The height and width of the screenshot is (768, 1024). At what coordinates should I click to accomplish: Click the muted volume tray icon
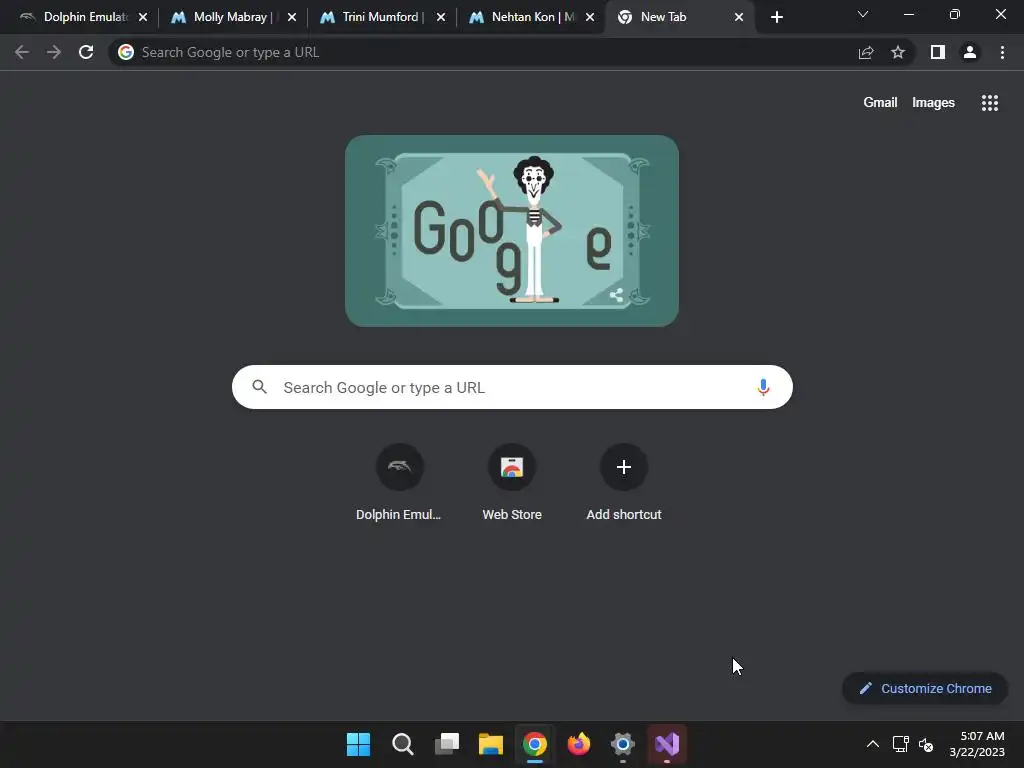click(x=926, y=744)
